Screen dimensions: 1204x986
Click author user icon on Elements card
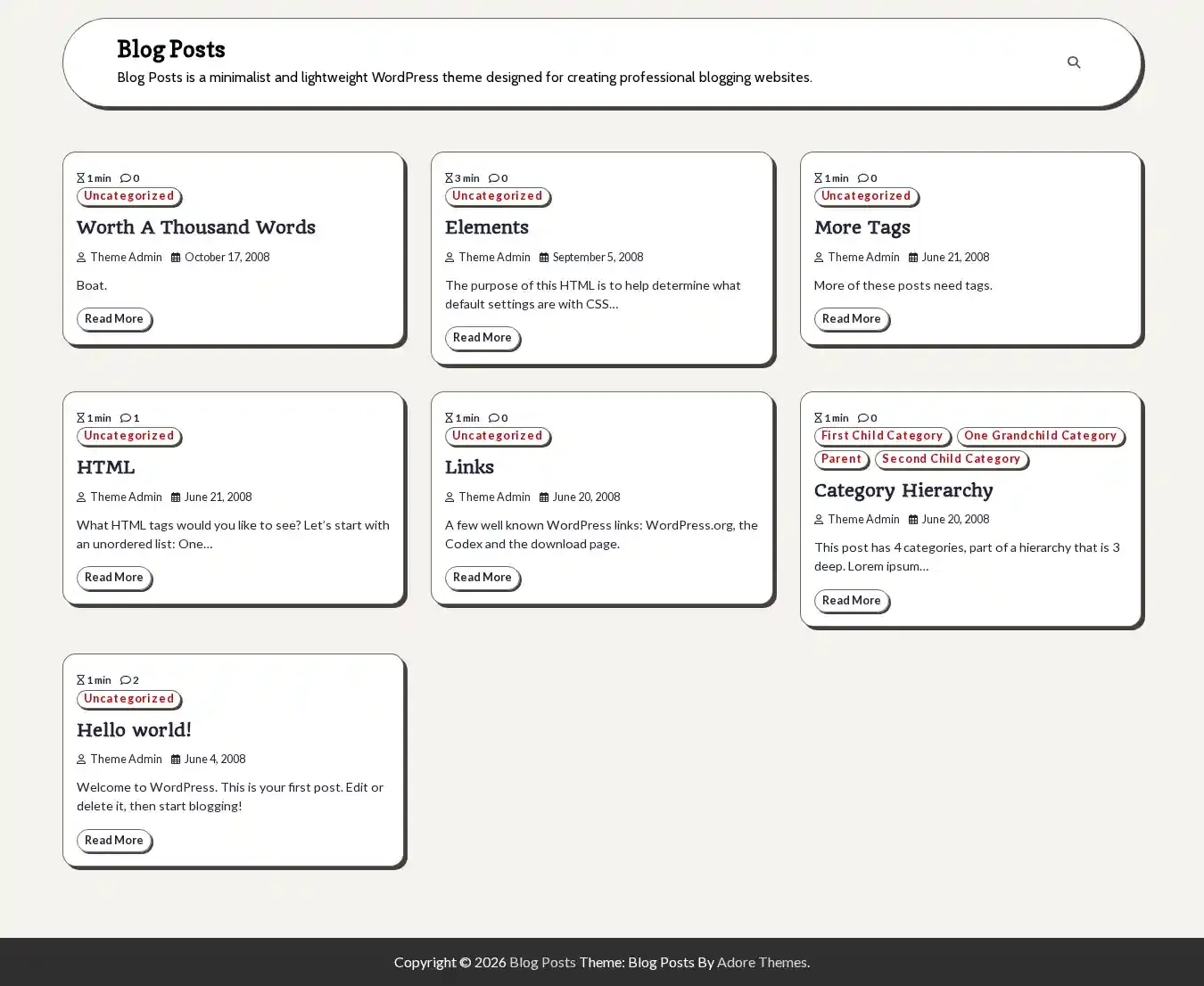[449, 258]
